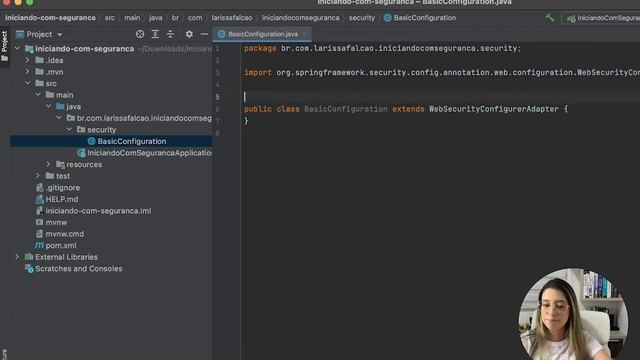Click the iniciandocomseguranca breadcrumb
640x360 pixels.
click(x=300, y=18)
